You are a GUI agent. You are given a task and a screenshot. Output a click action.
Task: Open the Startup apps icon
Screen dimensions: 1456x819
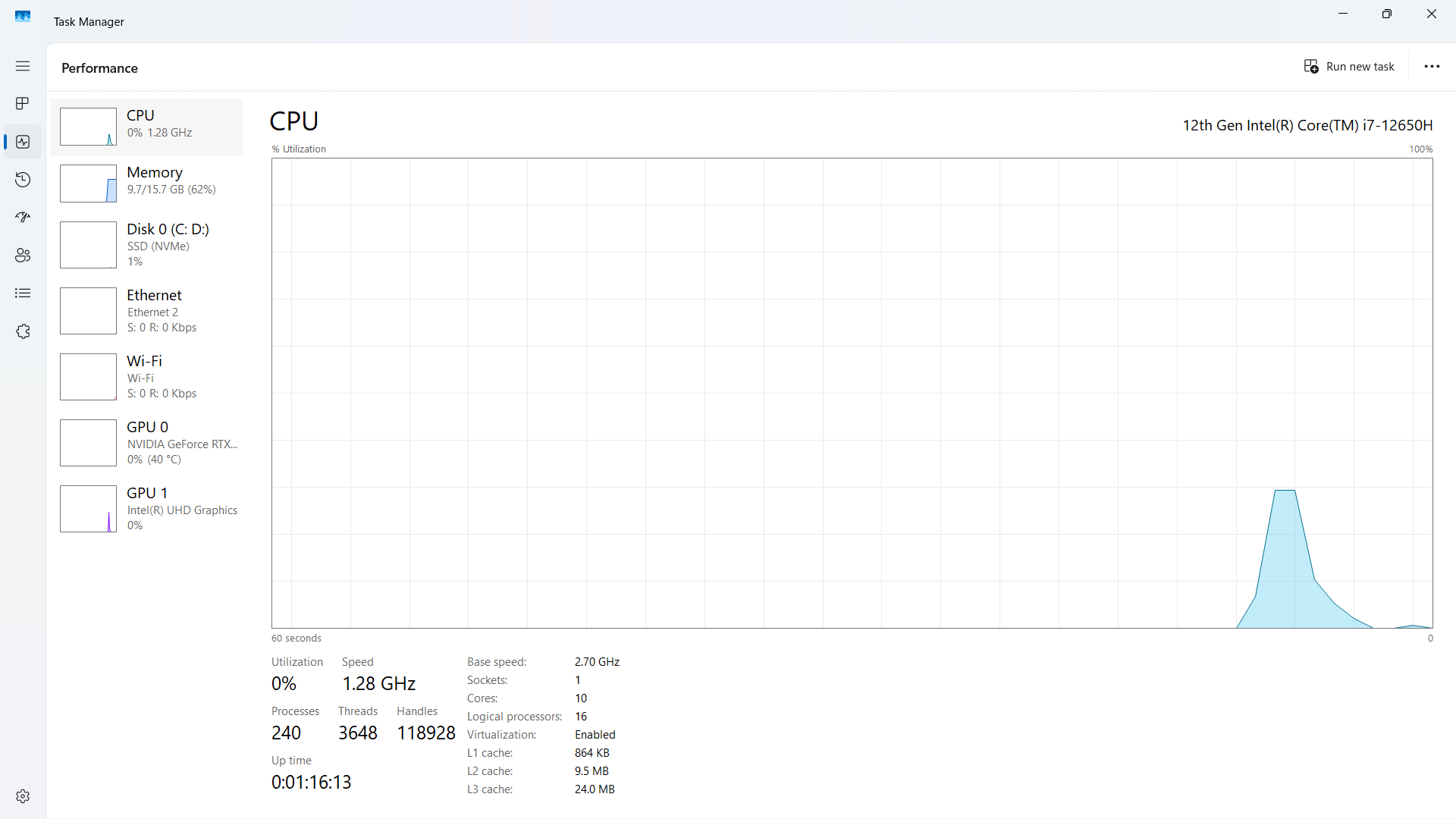pos(23,218)
